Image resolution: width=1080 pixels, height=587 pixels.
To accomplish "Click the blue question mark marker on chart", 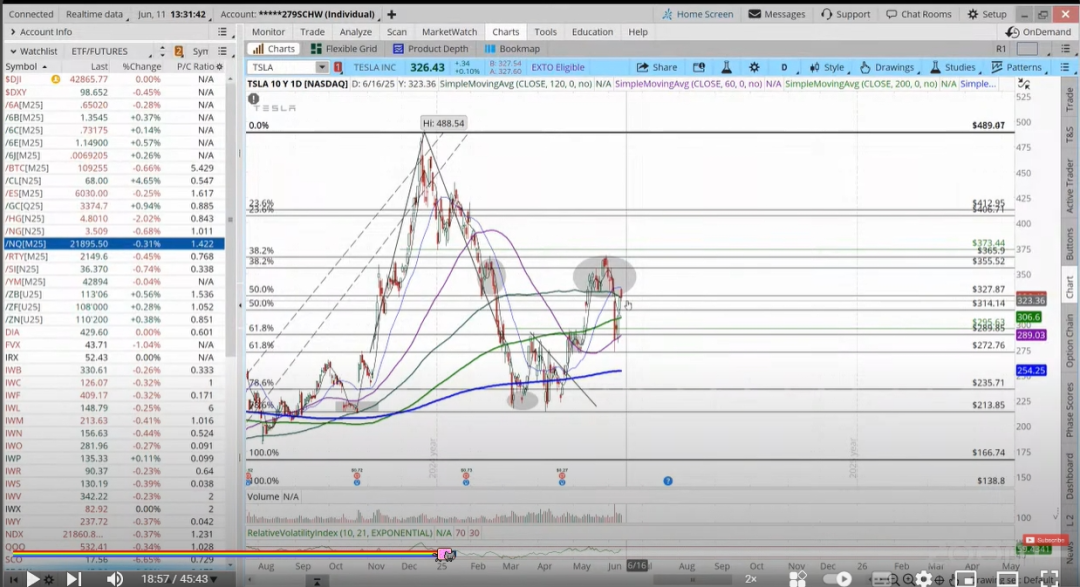I will point(667,481).
